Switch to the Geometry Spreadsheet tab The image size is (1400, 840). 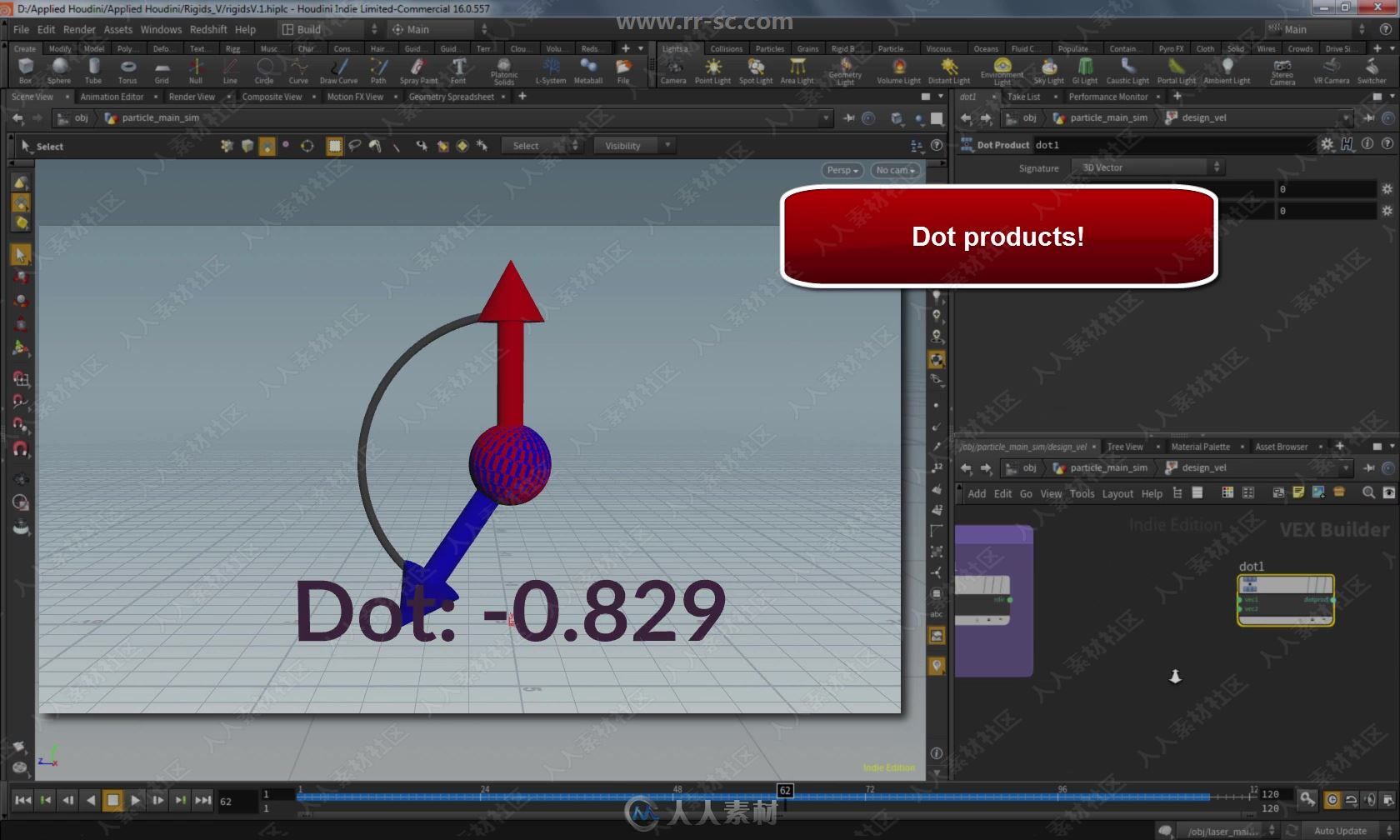pos(451,97)
